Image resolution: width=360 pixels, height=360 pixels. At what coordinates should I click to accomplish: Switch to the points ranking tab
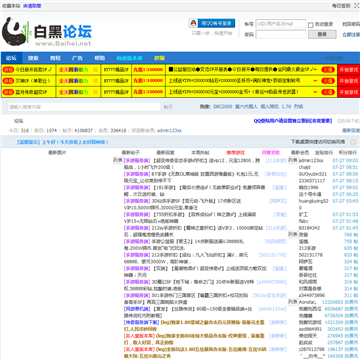click(348, 153)
